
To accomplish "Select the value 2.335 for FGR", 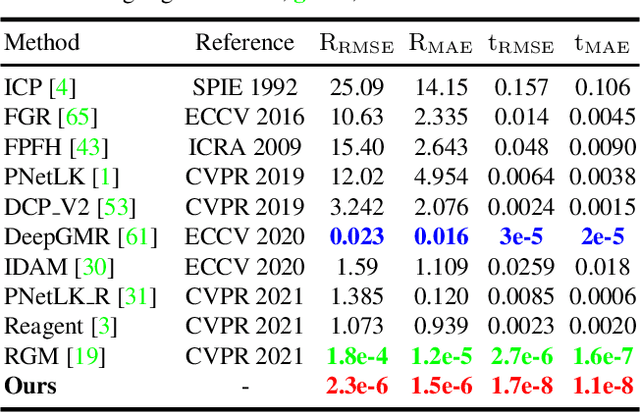I will pyautogui.click(x=441, y=117).
